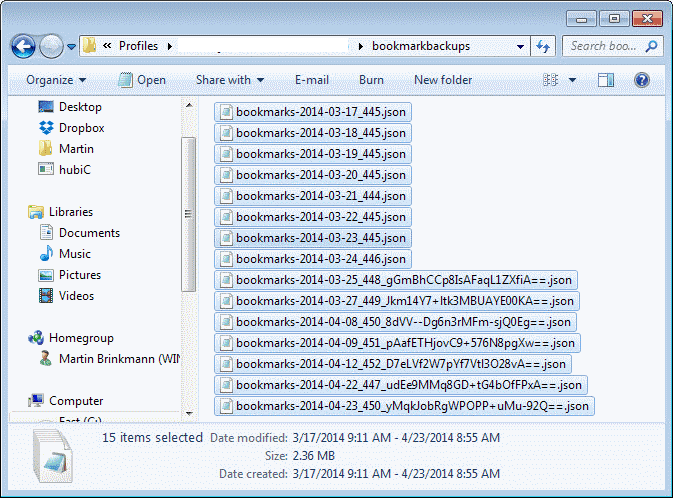This screenshot has width=673, height=498.
Task: Select file bookmarks-2014-03-18_445.json
Action: coord(313,133)
